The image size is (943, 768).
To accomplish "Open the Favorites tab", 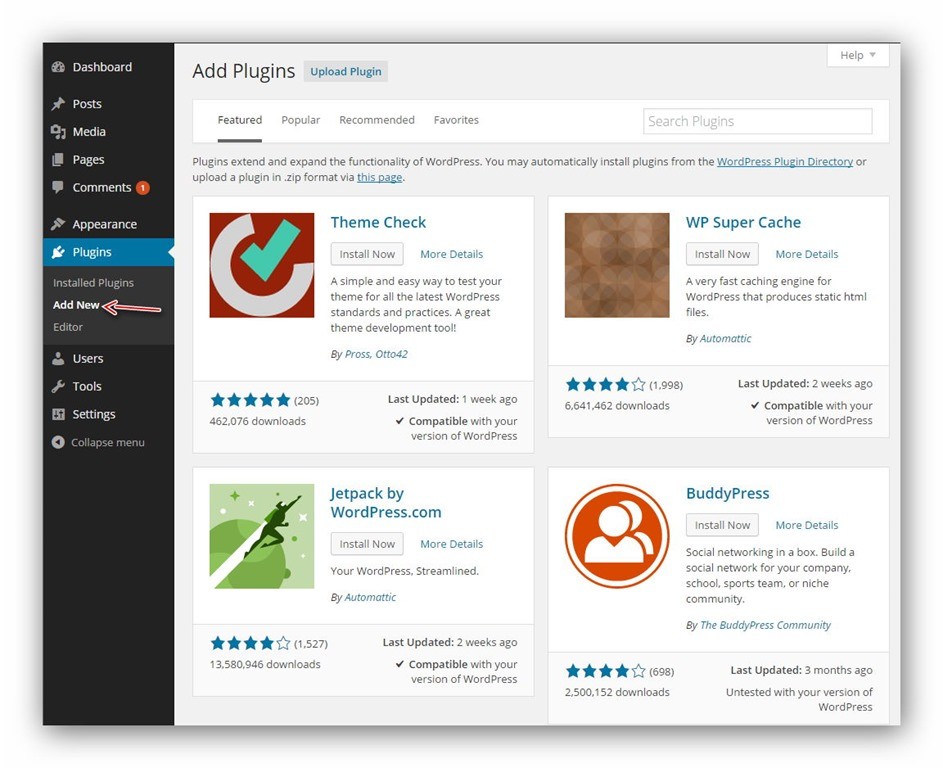I will click(456, 119).
